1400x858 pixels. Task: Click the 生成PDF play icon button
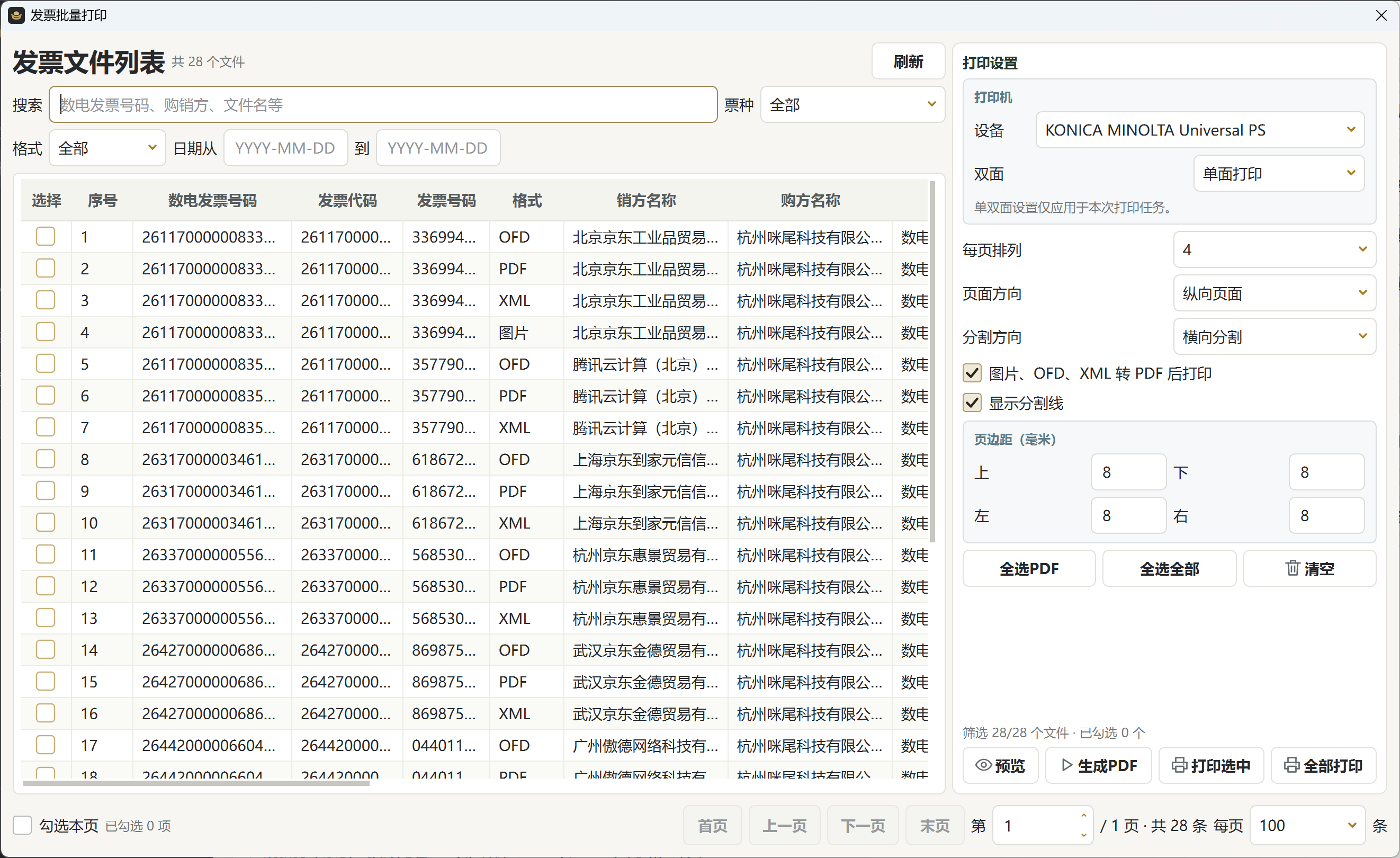pos(1098,765)
